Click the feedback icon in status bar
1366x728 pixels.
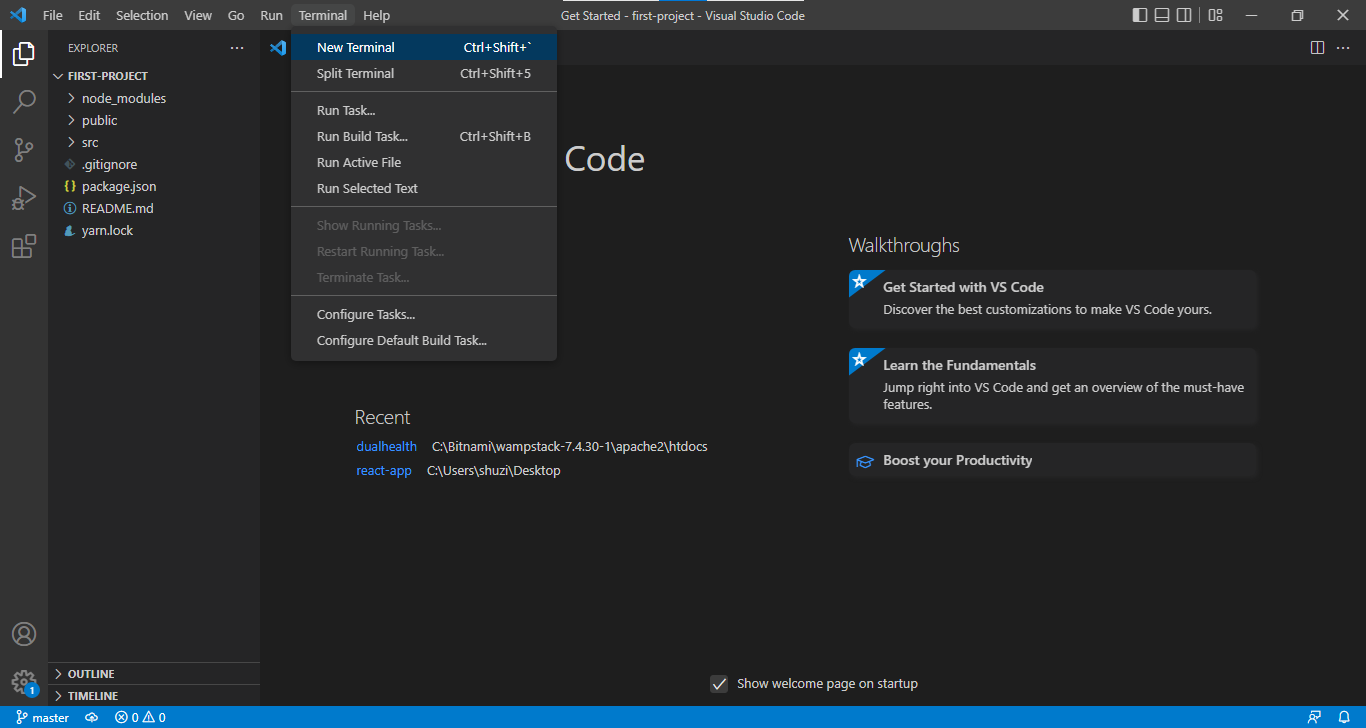coord(1315,717)
